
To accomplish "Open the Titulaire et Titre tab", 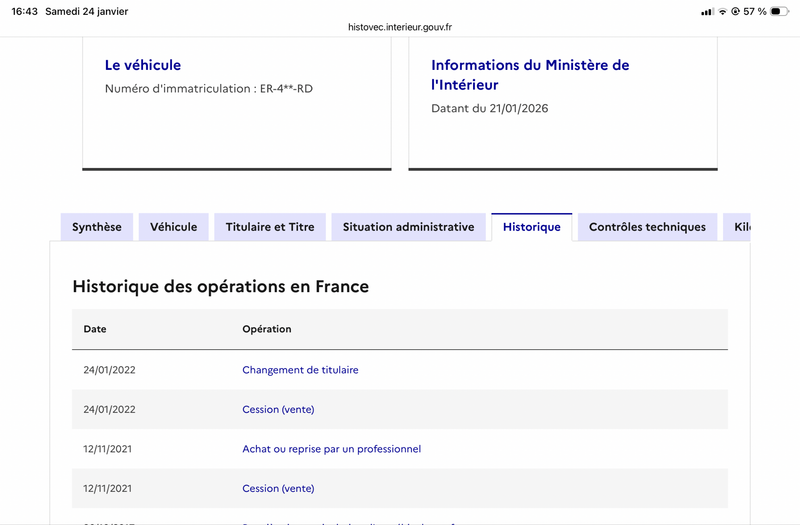I will tap(270, 227).
